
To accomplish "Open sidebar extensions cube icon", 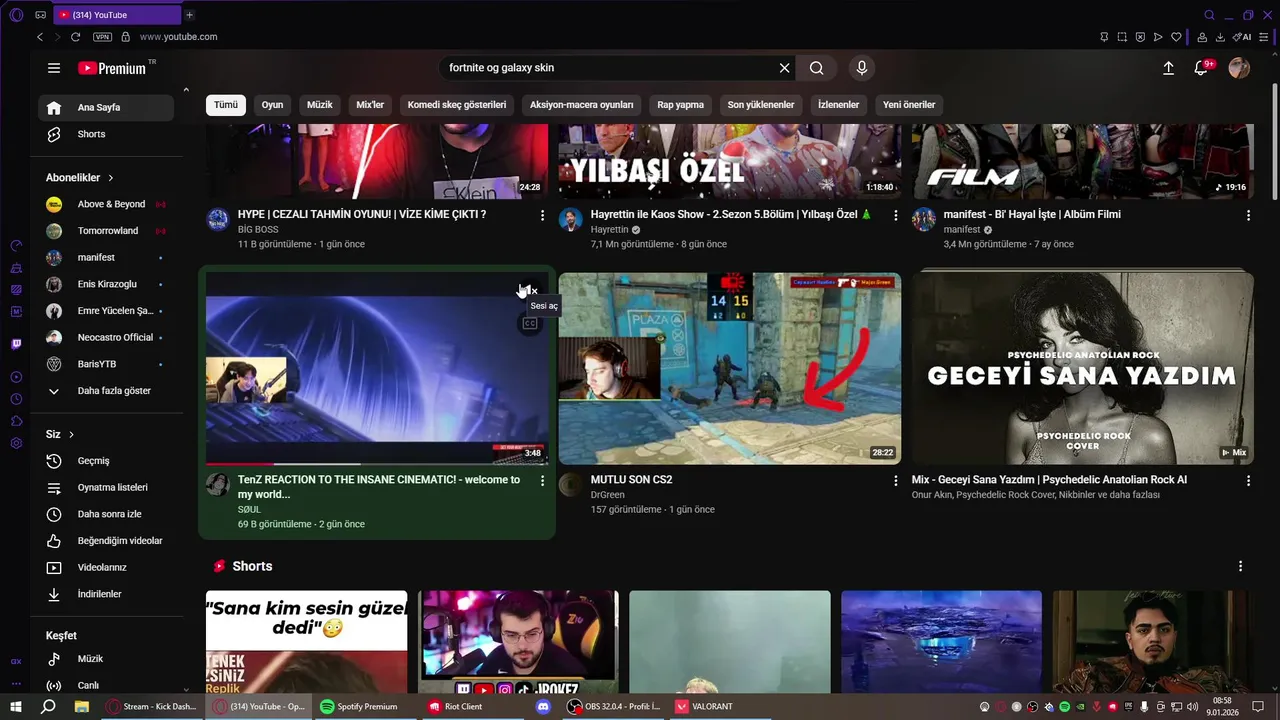I will (16, 421).
